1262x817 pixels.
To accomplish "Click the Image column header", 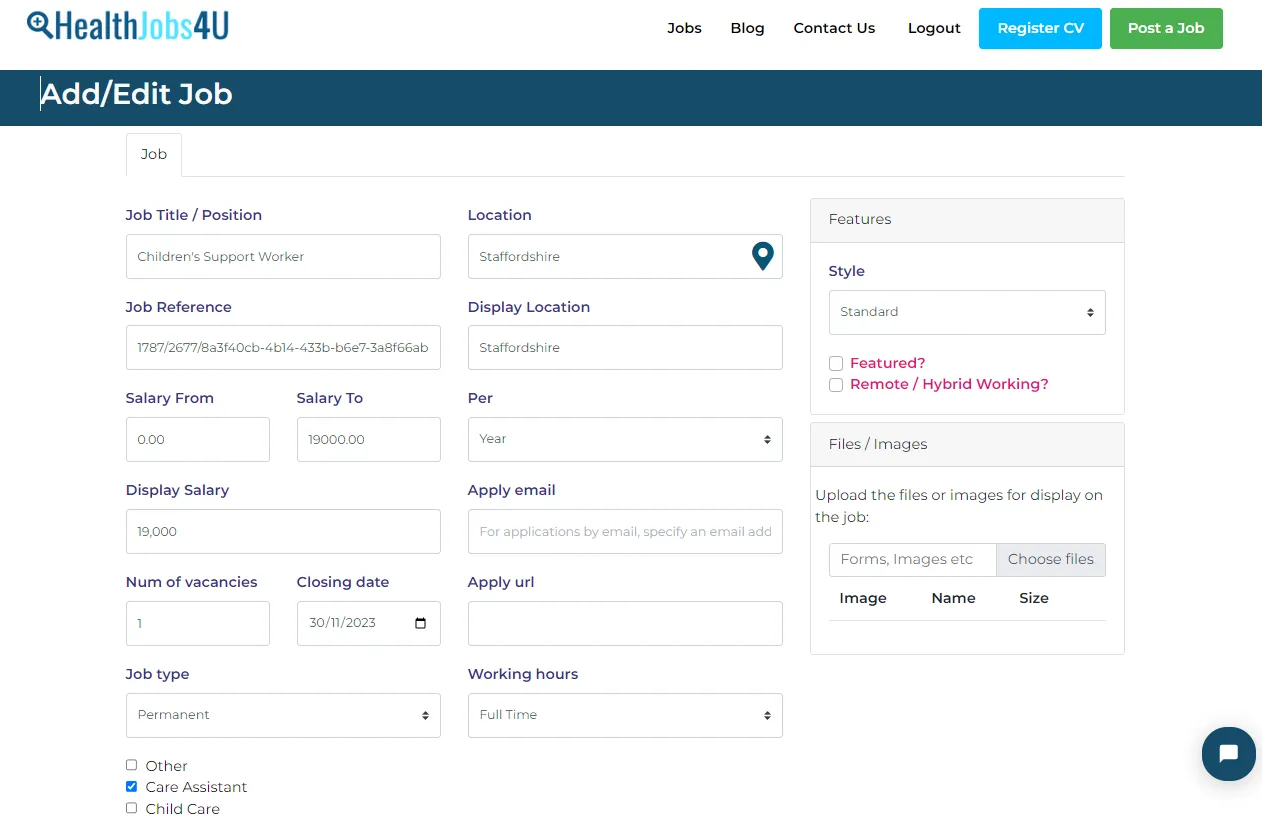I will click(x=863, y=598).
